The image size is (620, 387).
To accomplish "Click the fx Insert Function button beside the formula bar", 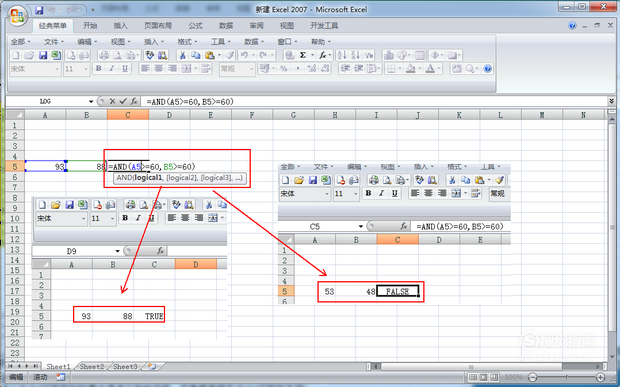I will point(134,102).
